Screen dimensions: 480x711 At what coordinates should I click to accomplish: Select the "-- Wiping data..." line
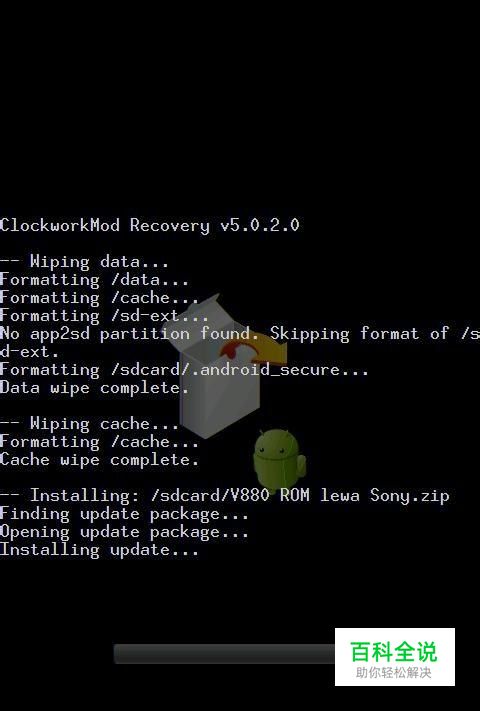coord(84,262)
